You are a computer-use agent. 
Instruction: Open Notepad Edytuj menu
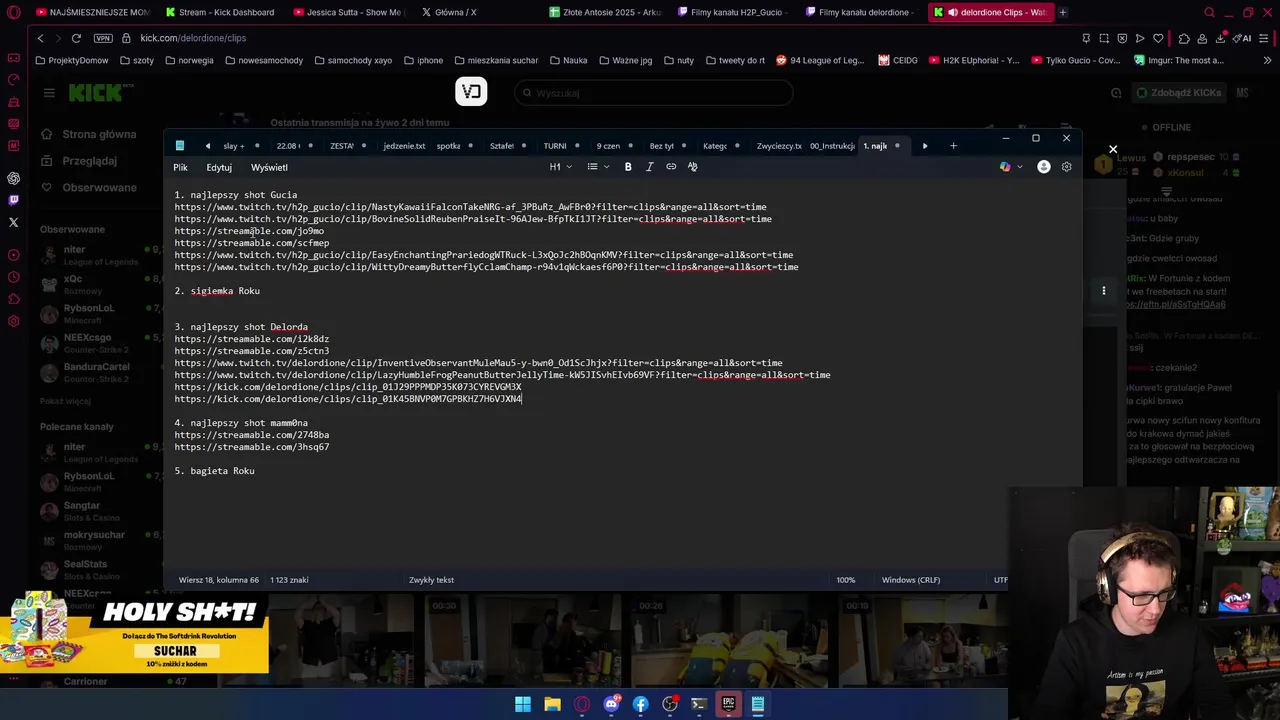coord(219,167)
